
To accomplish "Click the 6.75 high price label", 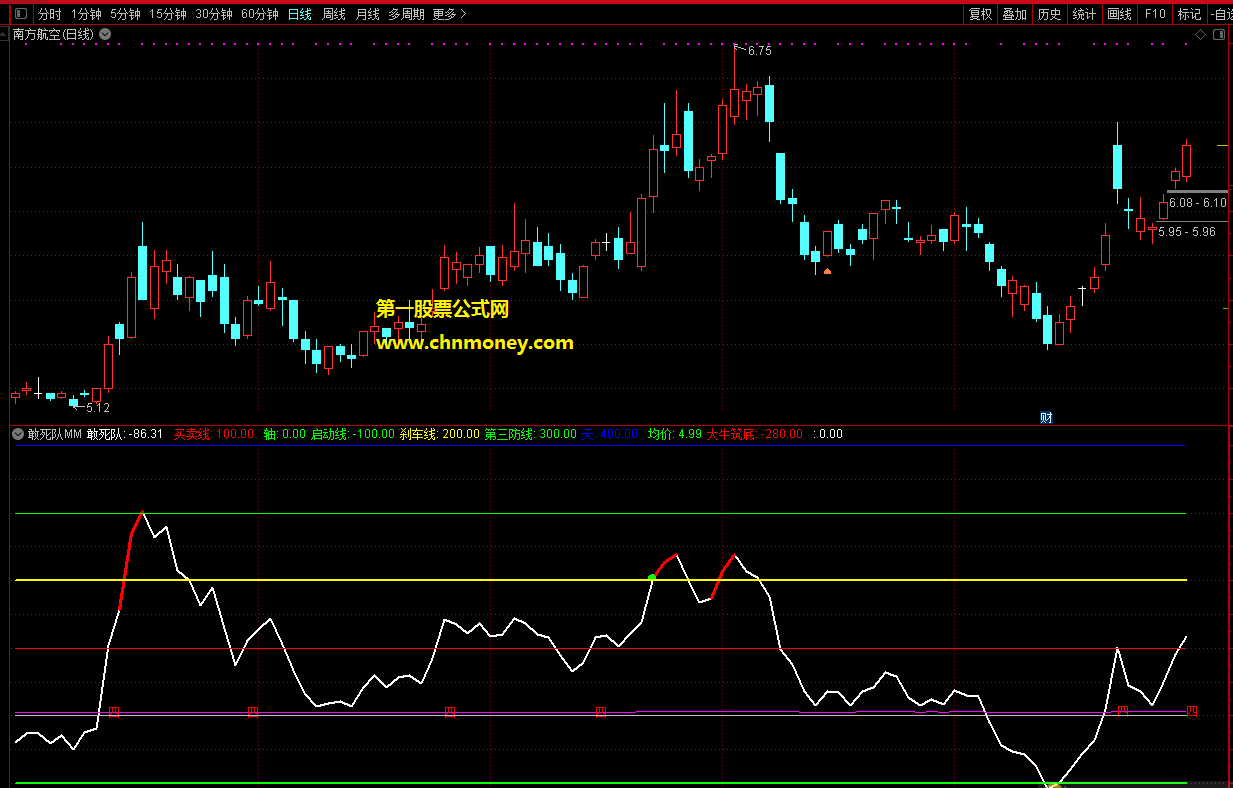I will coord(759,51).
